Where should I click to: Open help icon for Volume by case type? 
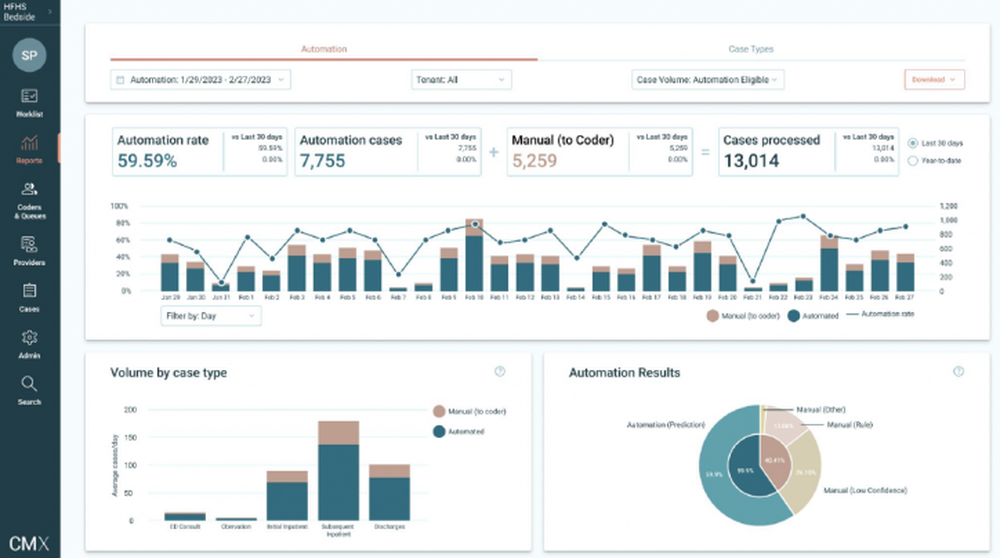(500, 372)
